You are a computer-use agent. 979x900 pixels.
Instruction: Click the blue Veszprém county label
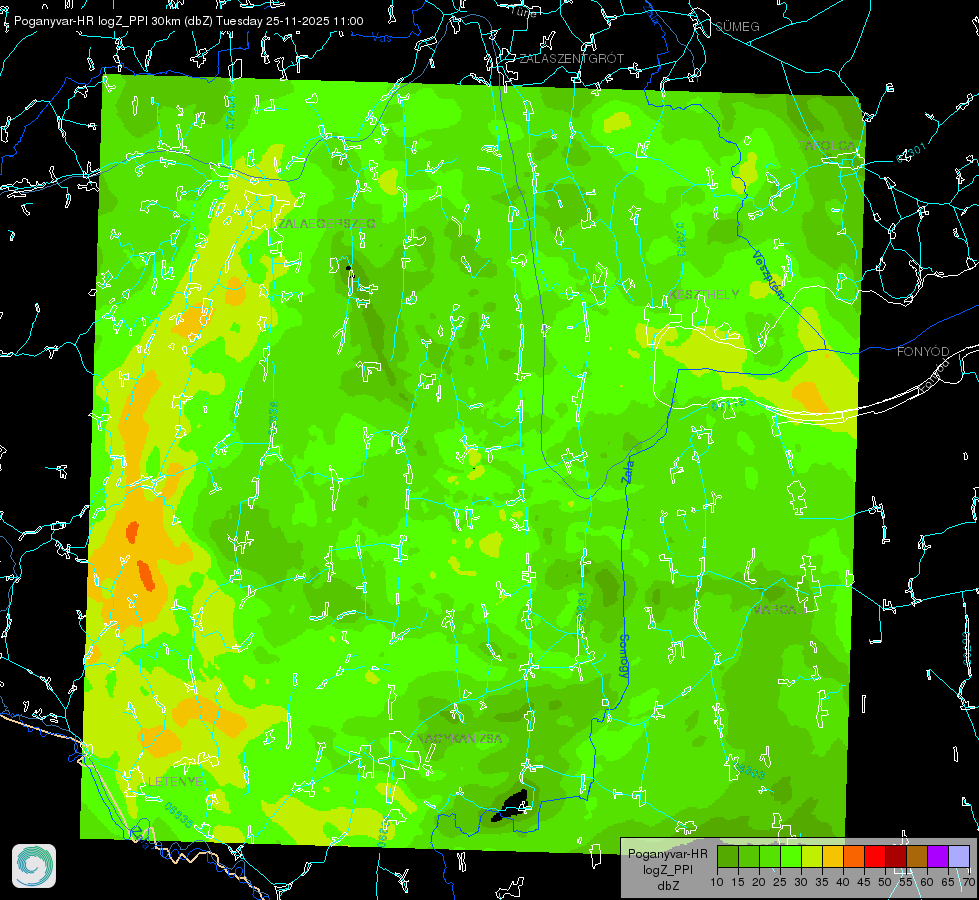click(x=769, y=274)
